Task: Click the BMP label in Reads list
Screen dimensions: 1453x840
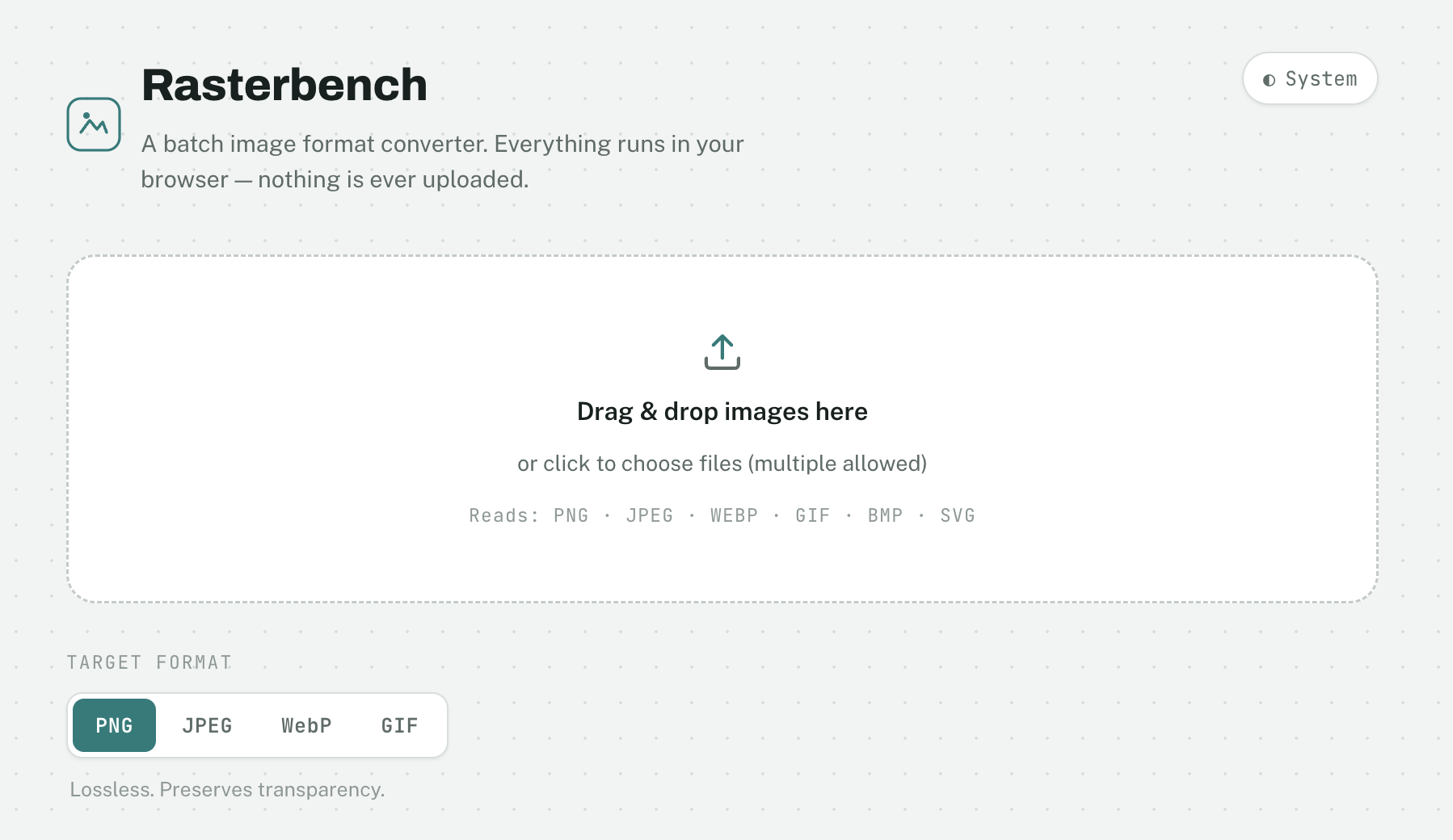Action: point(886,515)
